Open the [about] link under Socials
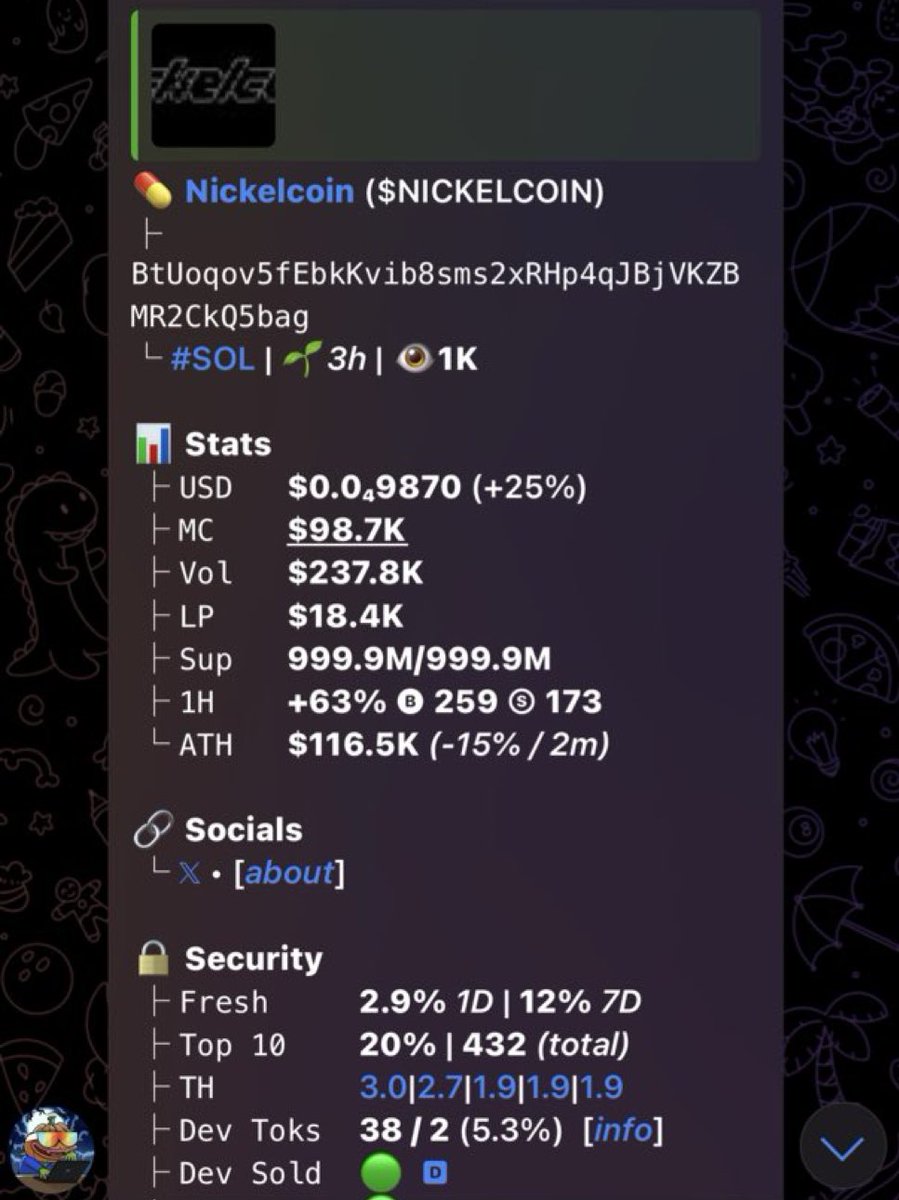This screenshot has height=1200, width=899. (x=289, y=873)
